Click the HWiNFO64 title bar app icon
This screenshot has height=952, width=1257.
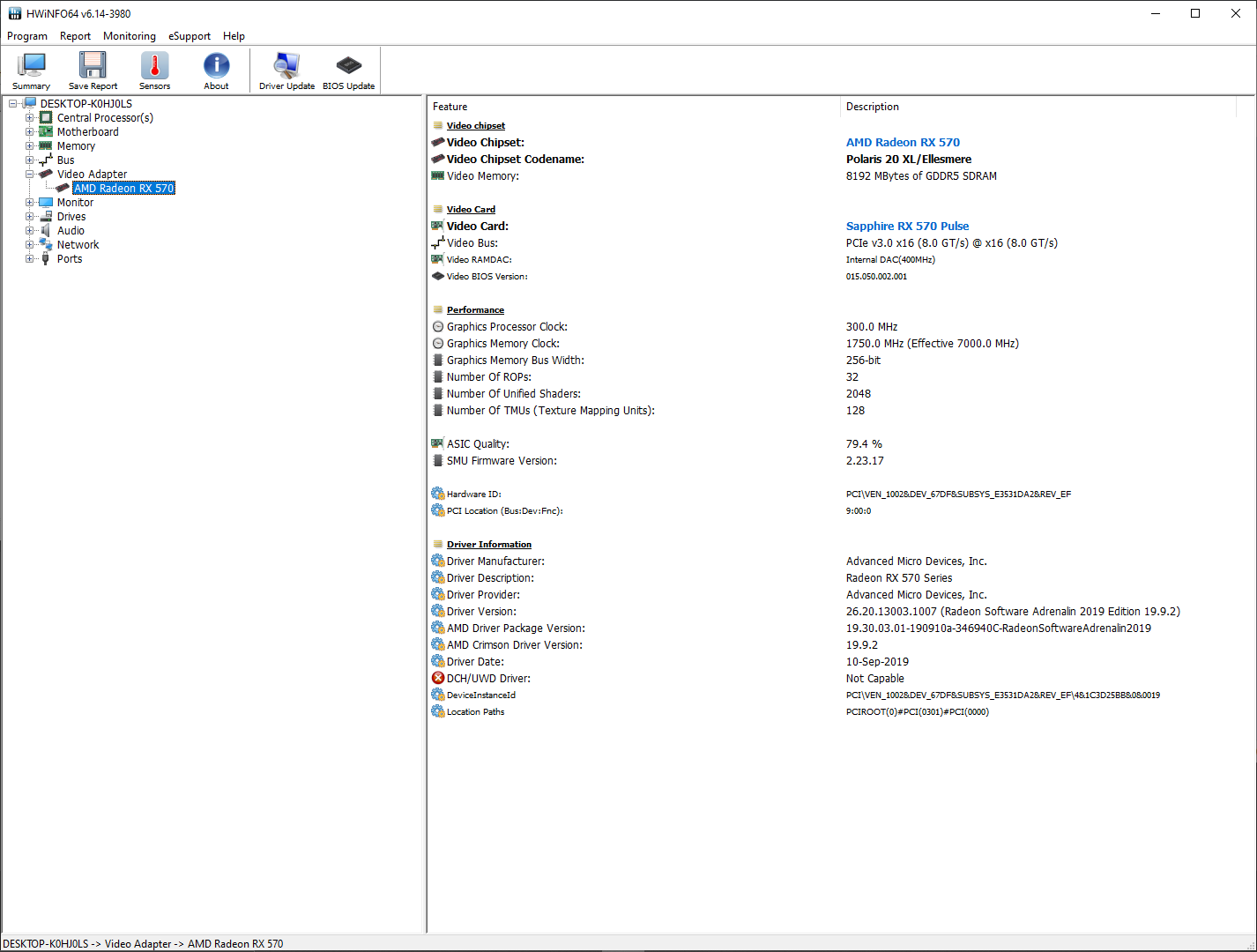pos(14,13)
